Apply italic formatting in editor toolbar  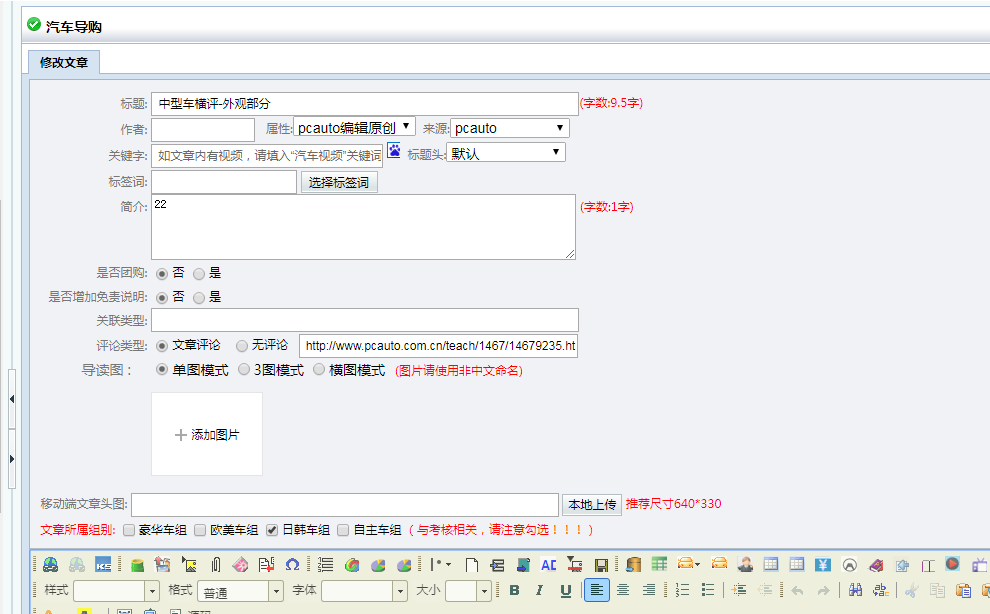(x=540, y=590)
